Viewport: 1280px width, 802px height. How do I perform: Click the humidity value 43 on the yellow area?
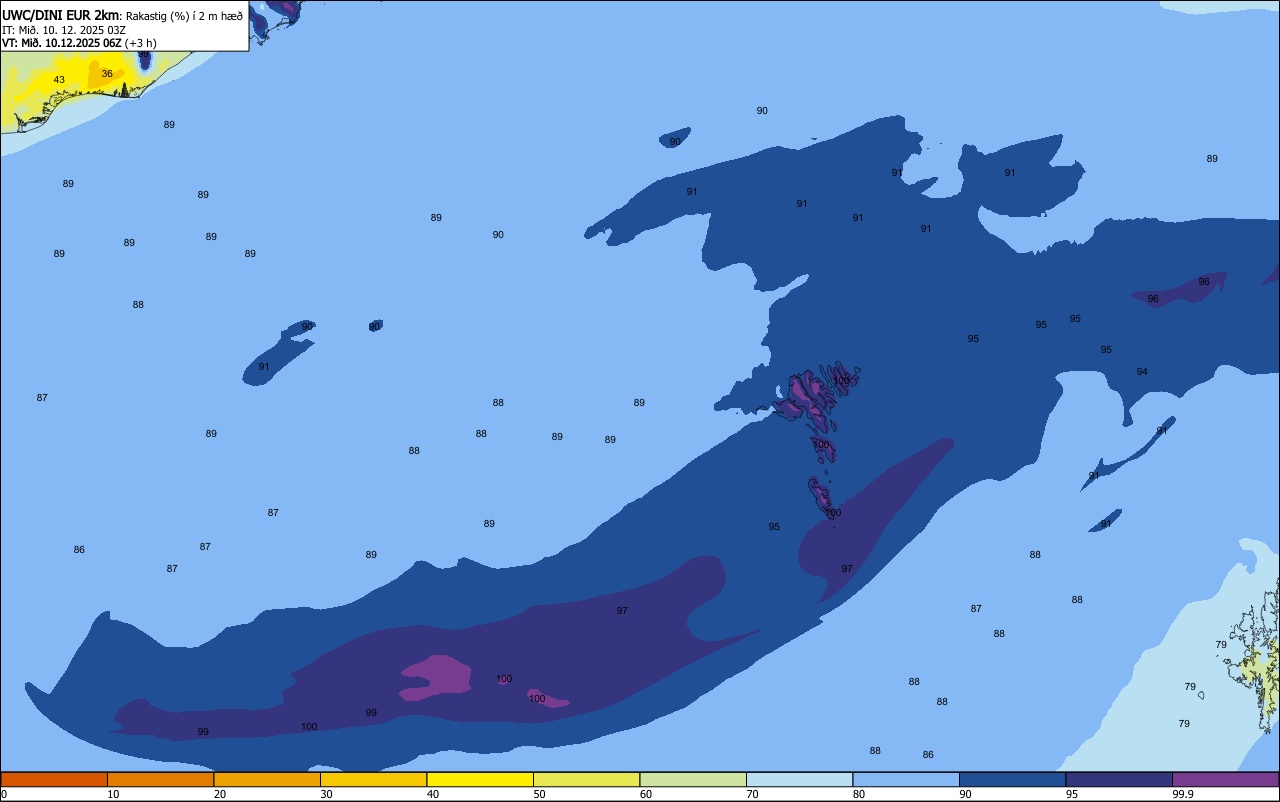59,80
